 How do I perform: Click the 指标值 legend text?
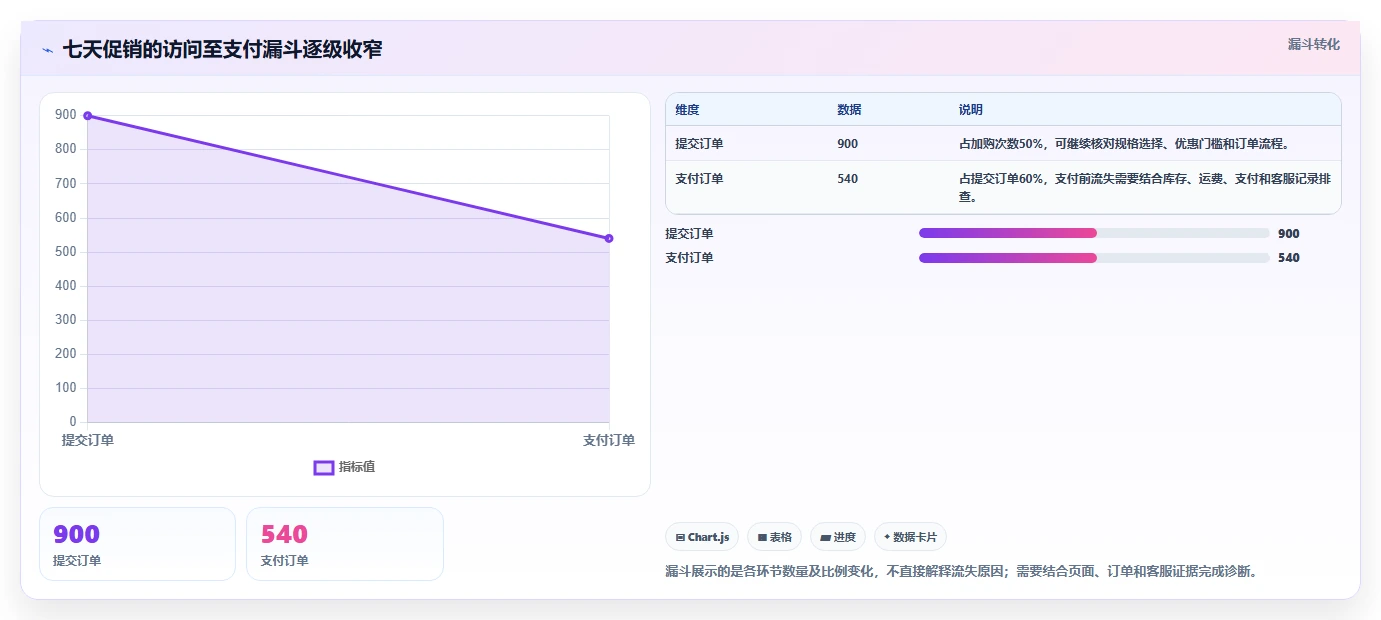[x=357, y=467]
